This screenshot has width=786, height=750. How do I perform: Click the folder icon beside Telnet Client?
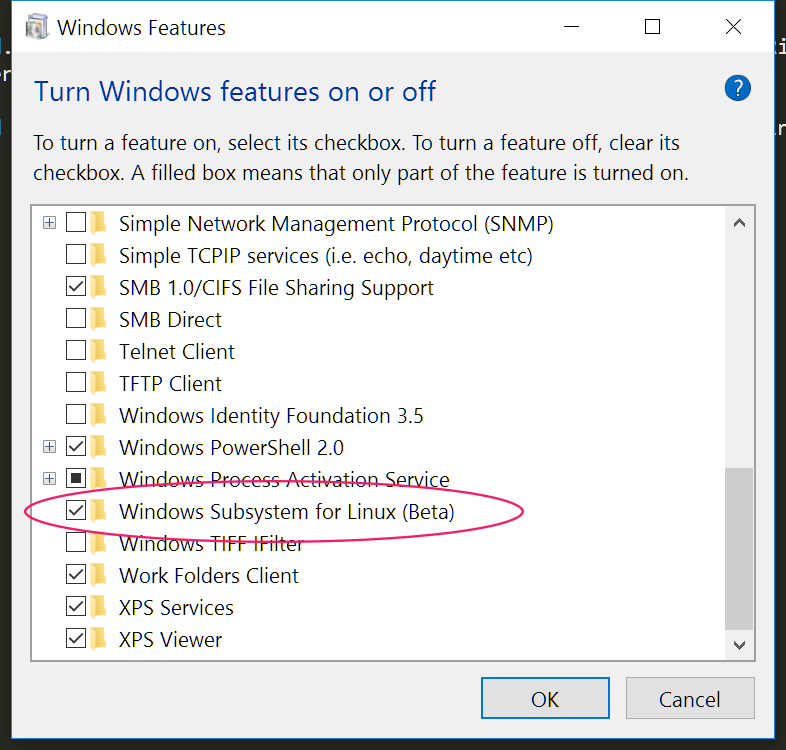(x=99, y=351)
